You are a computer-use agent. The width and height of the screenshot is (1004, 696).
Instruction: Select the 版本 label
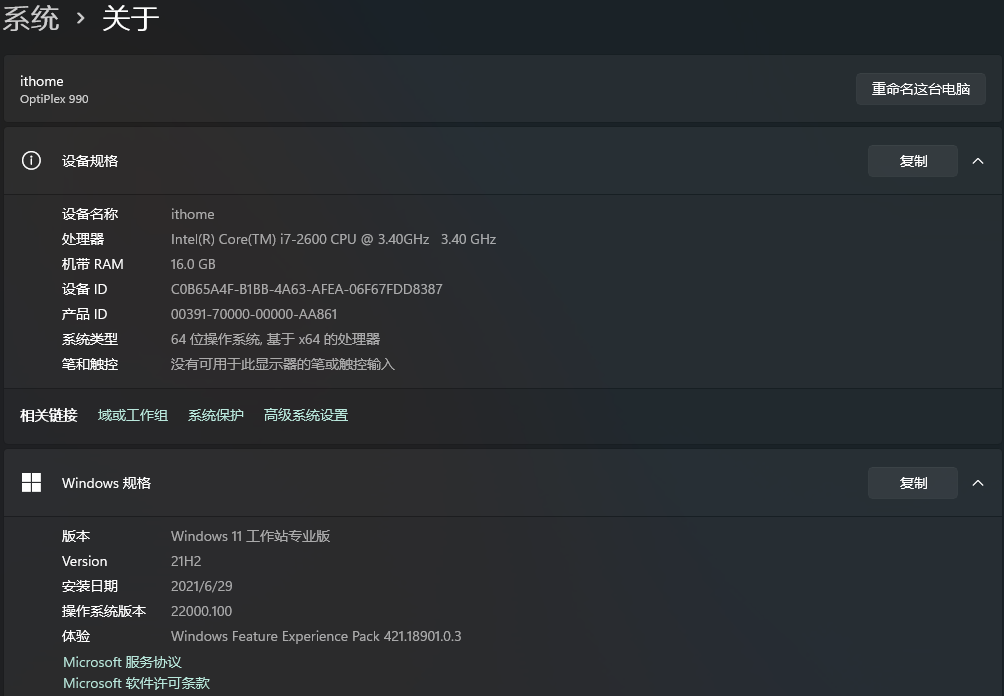76,536
